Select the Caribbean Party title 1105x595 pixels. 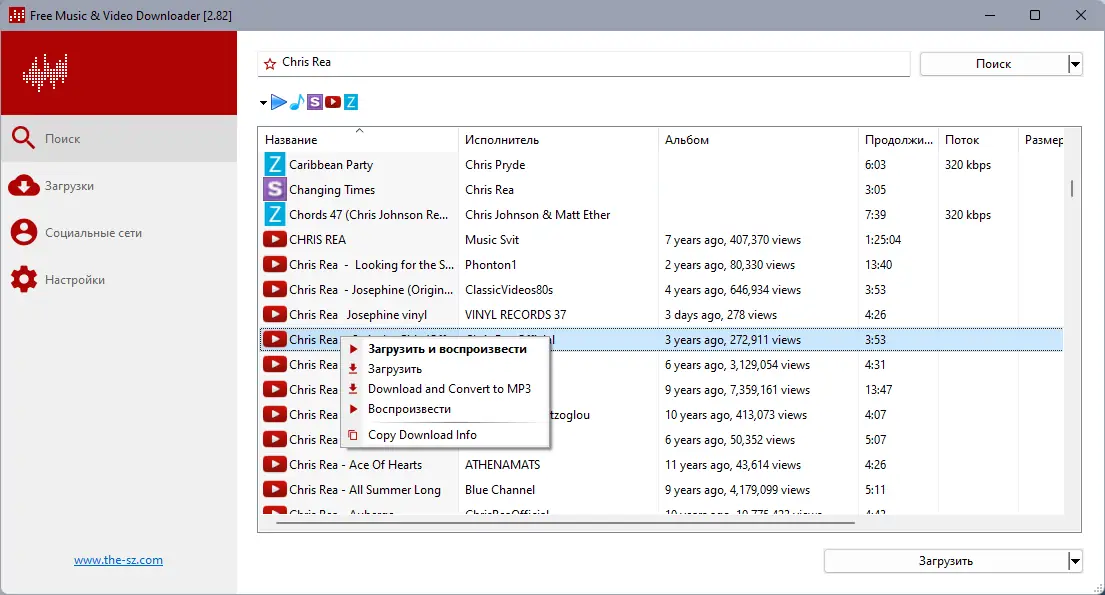331,164
